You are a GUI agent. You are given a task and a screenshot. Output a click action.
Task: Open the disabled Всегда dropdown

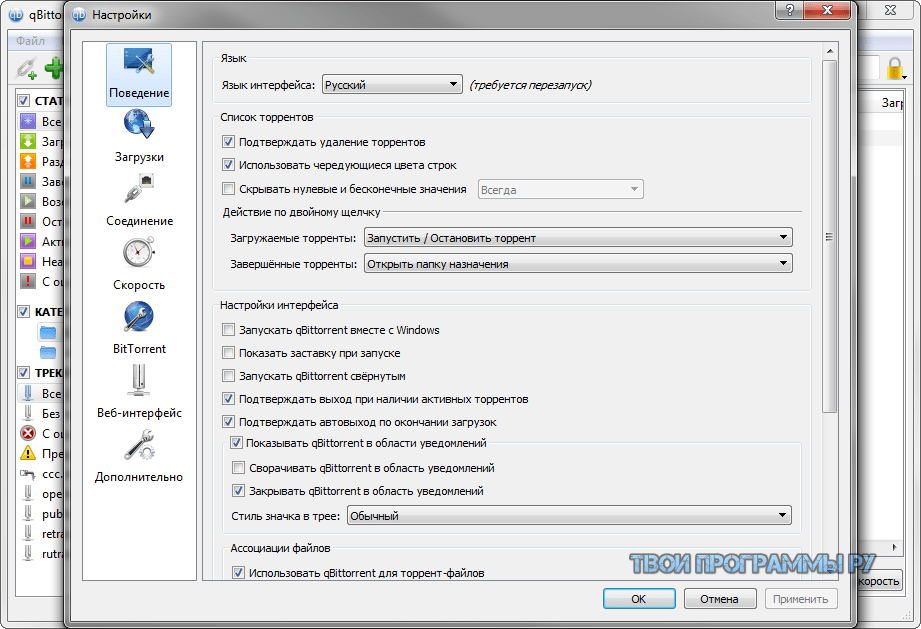[x=560, y=190]
